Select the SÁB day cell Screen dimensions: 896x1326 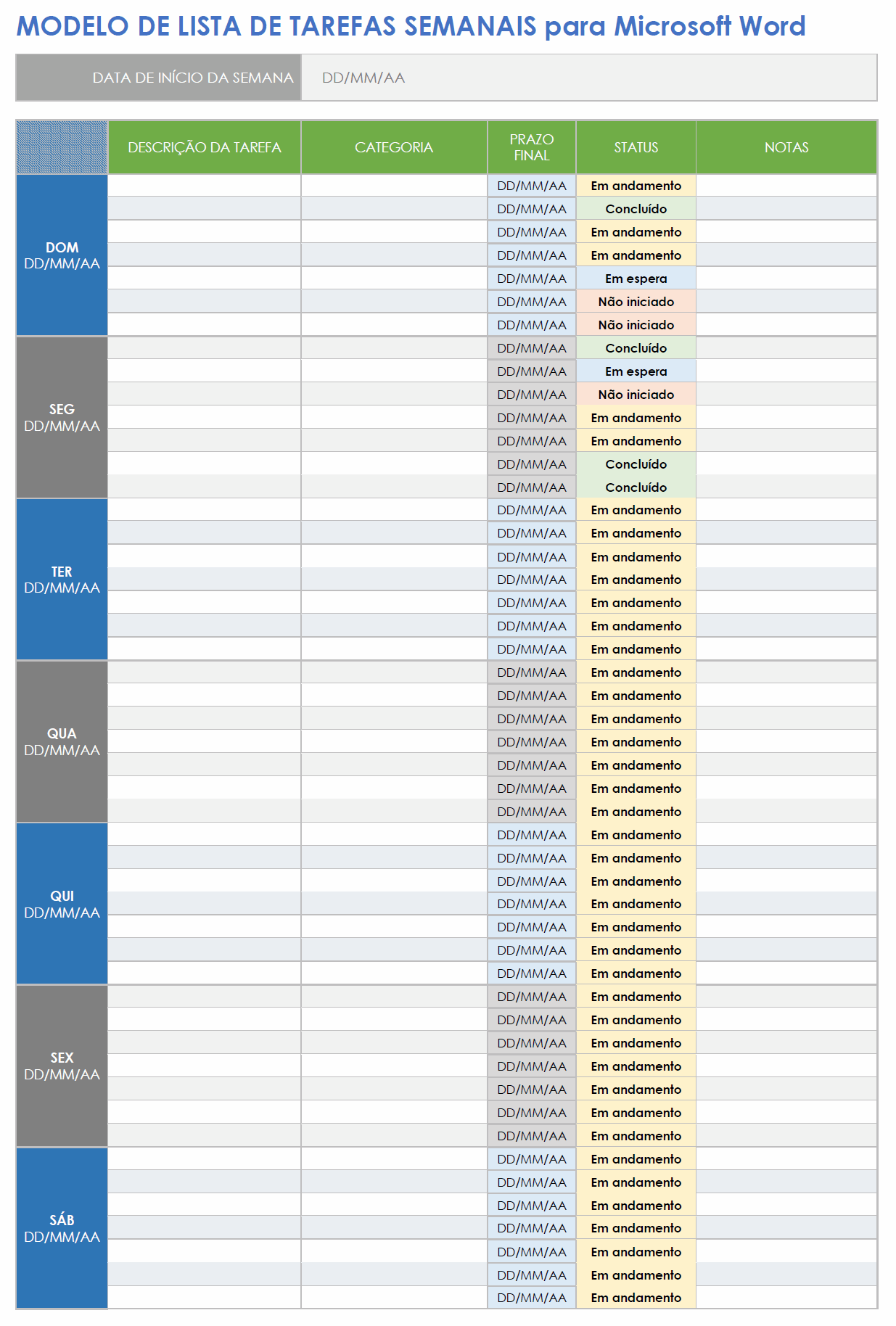(62, 1228)
